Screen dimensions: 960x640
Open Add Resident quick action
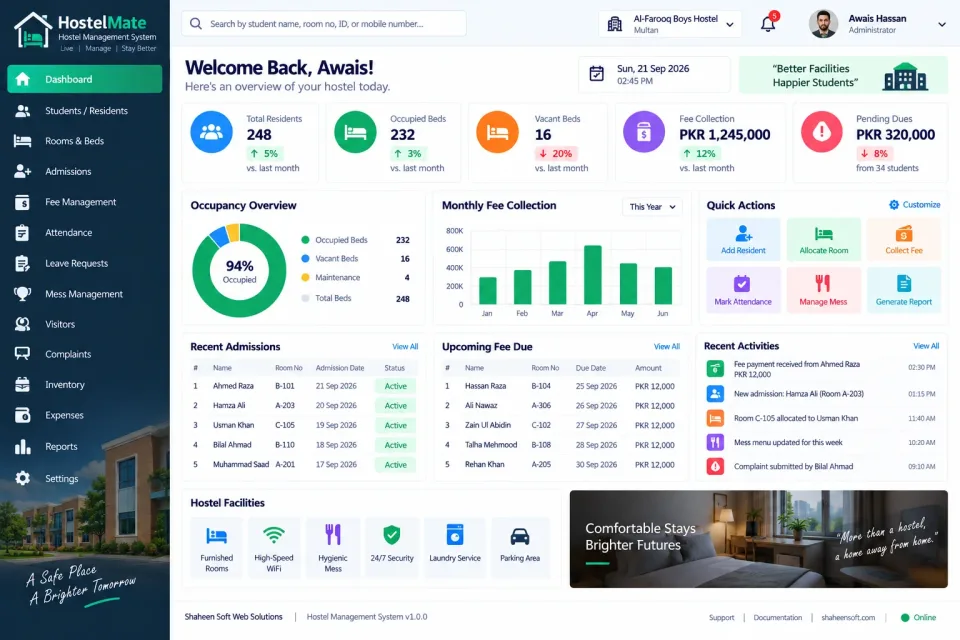(x=743, y=239)
